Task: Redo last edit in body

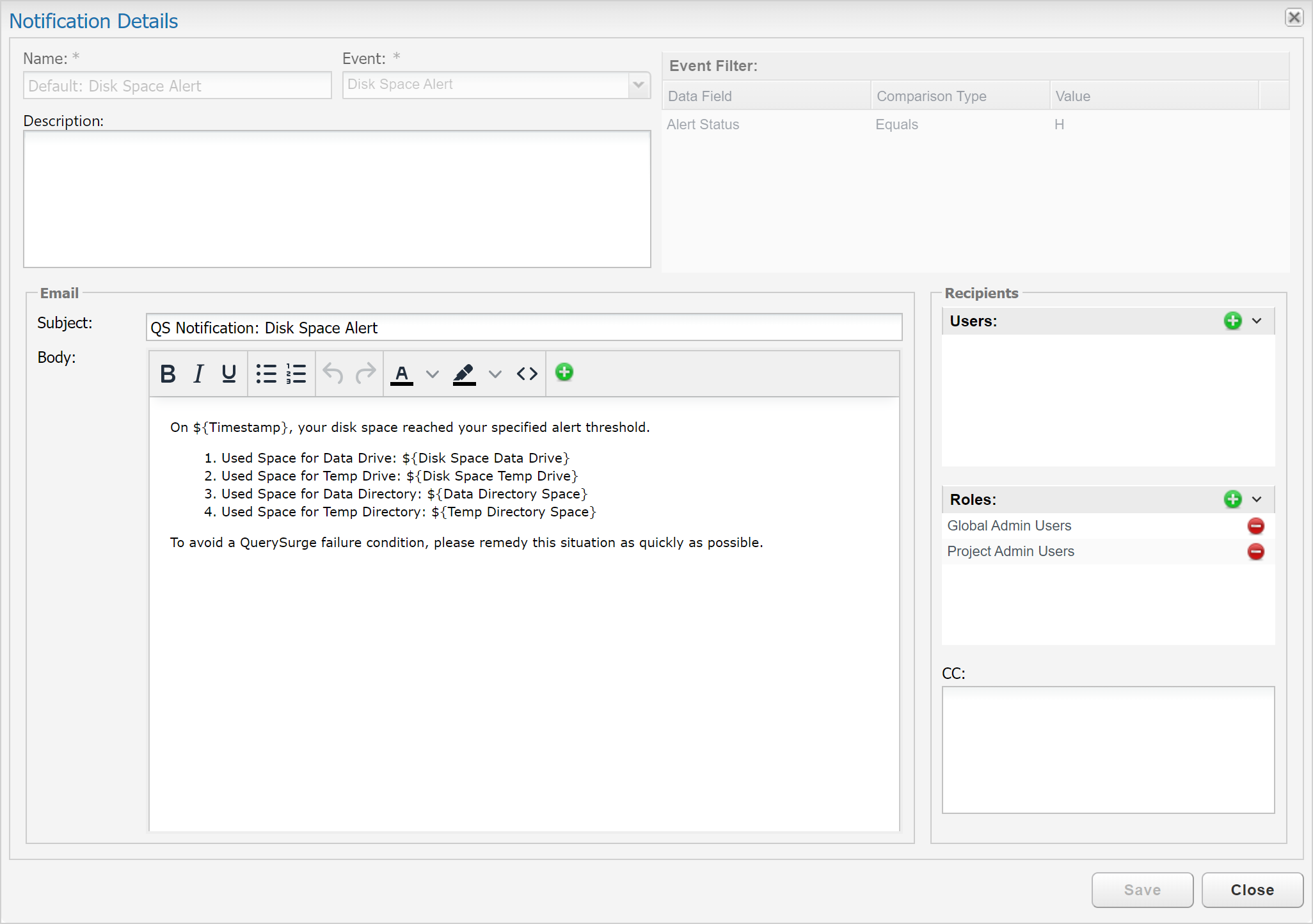Action: point(365,374)
